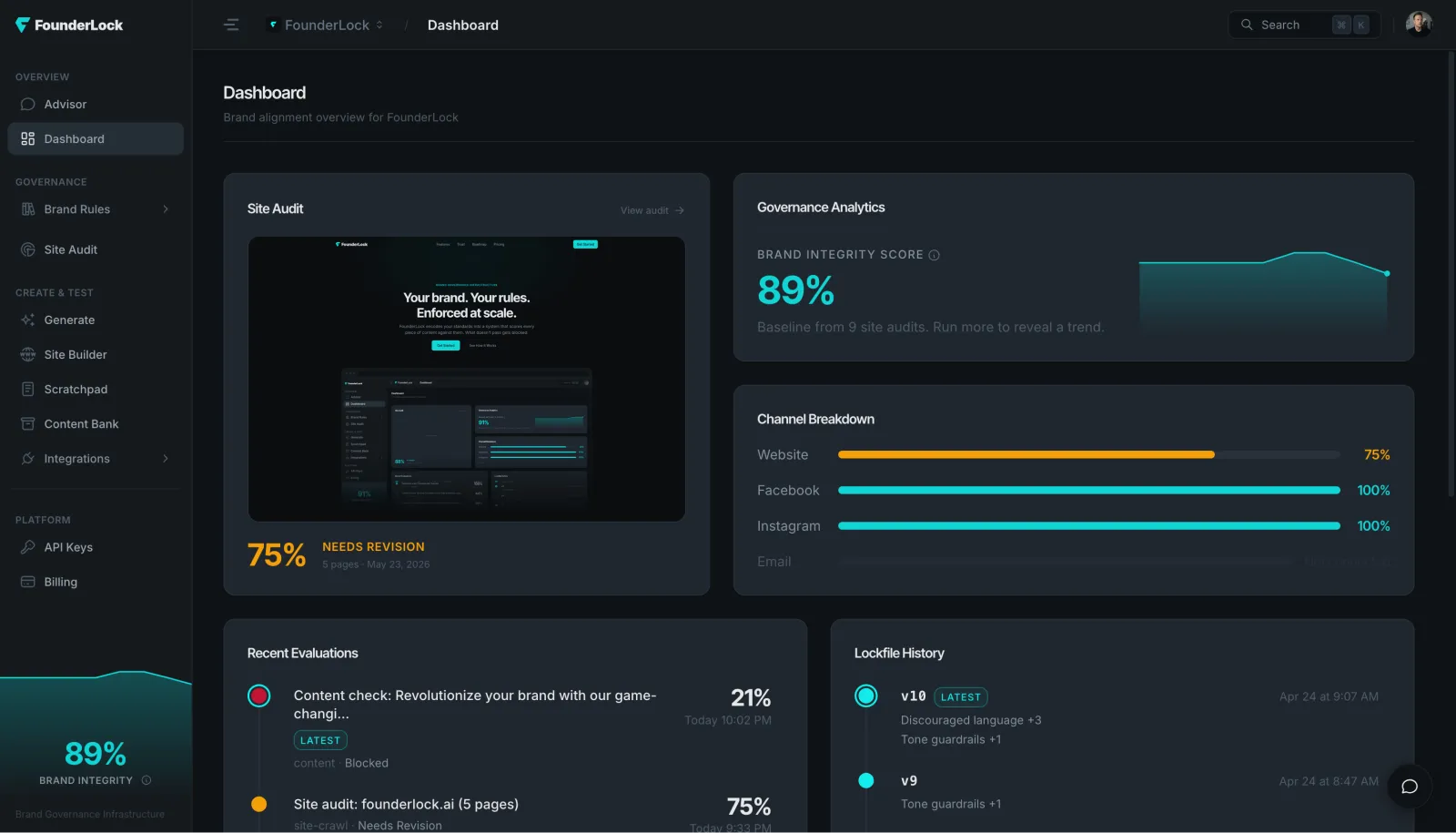Click the Site Audit globe icon
The image size is (1456, 833).
[x=28, y=249]
